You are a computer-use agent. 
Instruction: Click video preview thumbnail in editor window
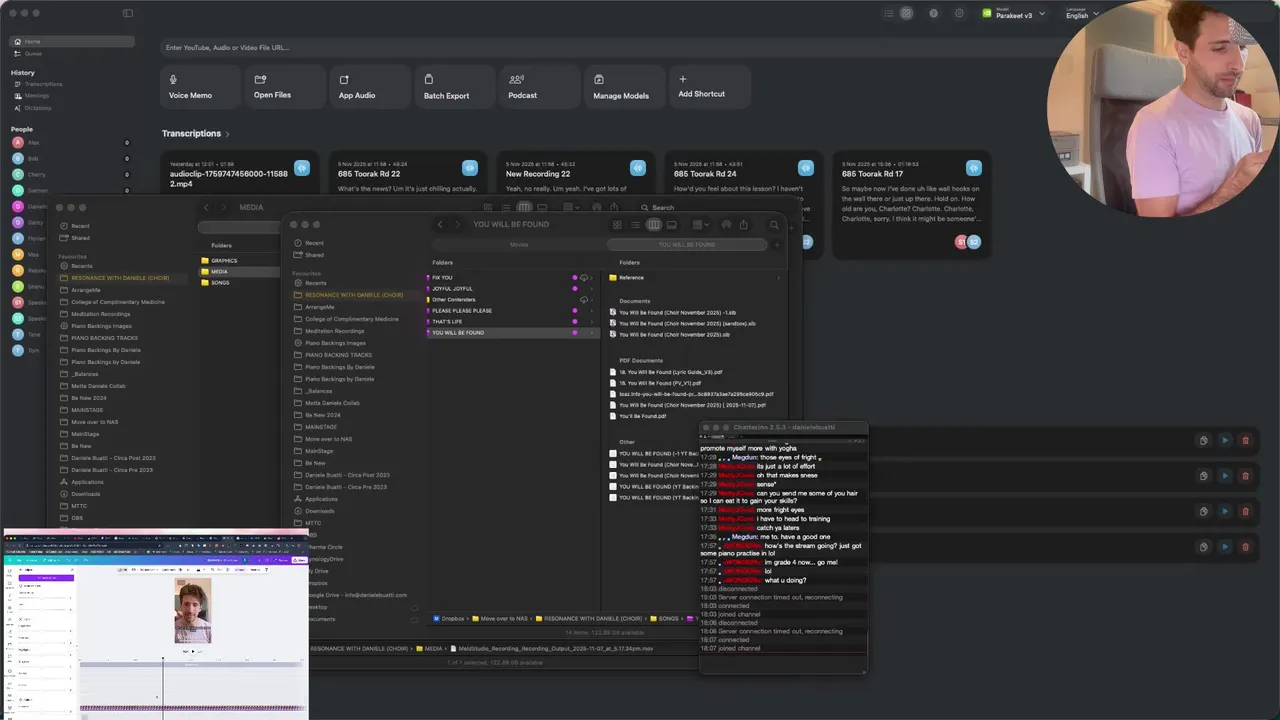[192, 610]
